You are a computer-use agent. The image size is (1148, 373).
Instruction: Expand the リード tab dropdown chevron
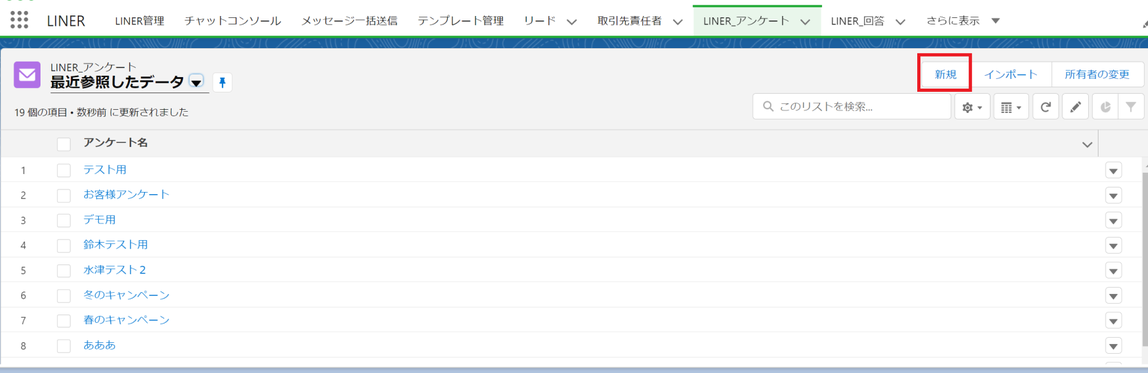[x=572, y=21]
